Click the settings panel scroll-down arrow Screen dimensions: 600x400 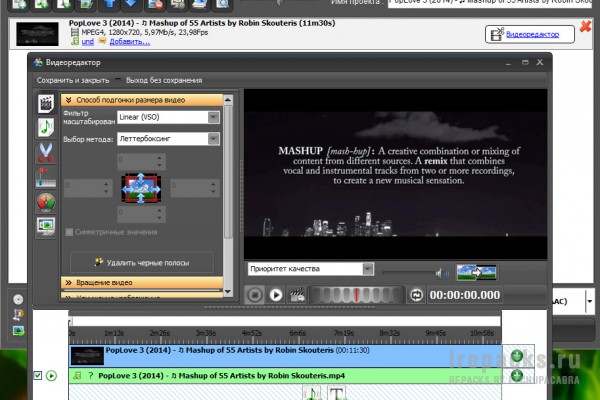coord(228,292)
